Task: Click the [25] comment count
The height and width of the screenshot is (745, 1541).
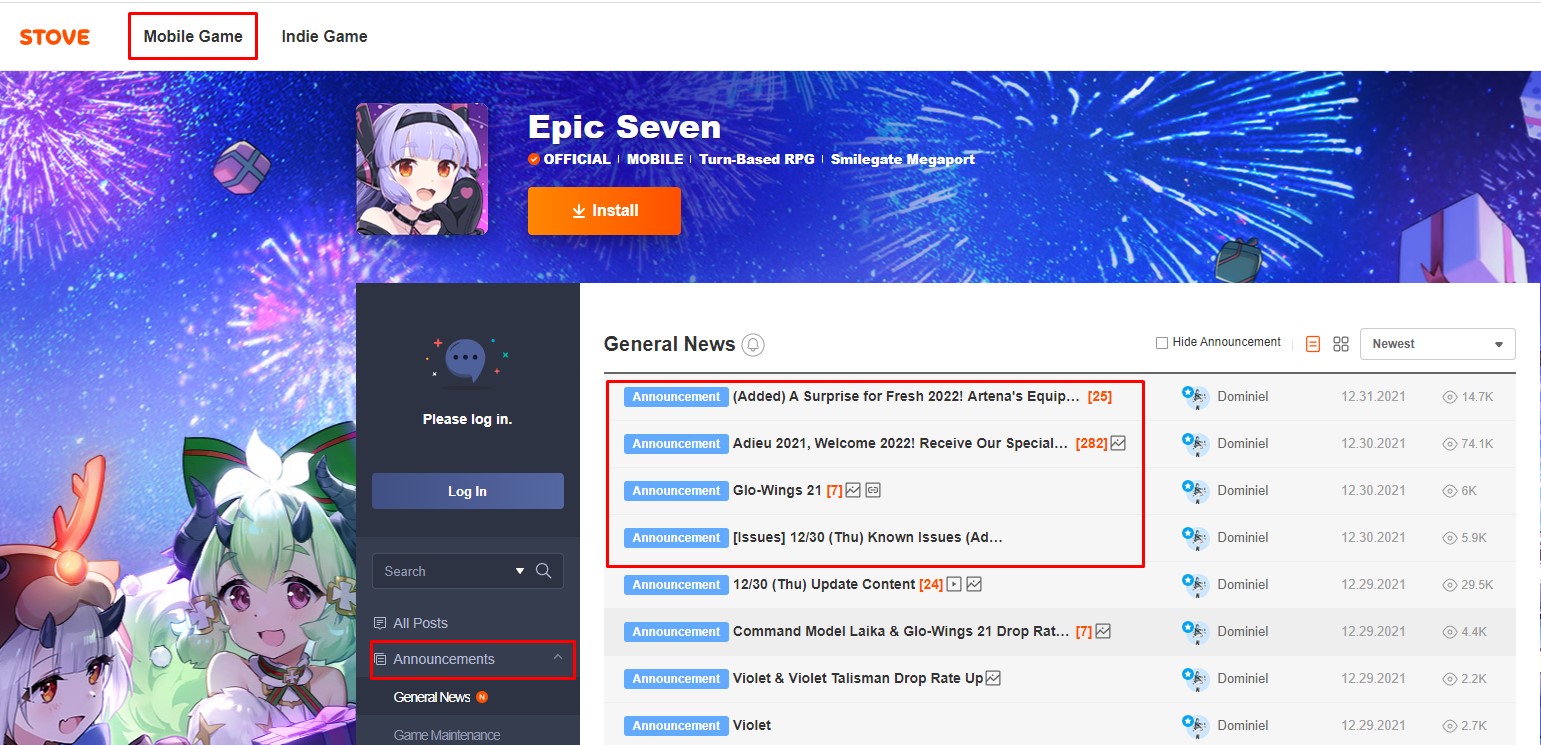Action: [1100, 397]
